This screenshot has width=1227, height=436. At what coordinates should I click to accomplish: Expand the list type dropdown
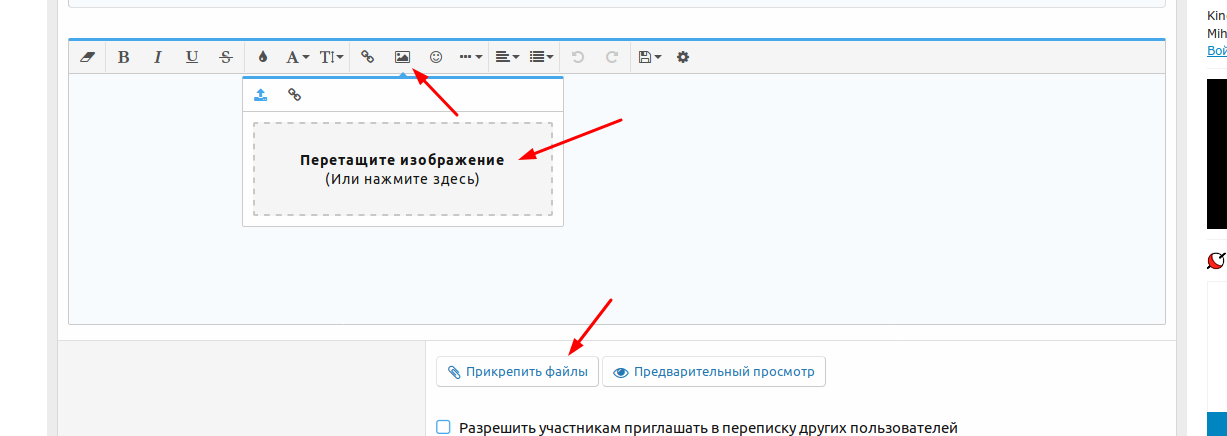(542, 57)
